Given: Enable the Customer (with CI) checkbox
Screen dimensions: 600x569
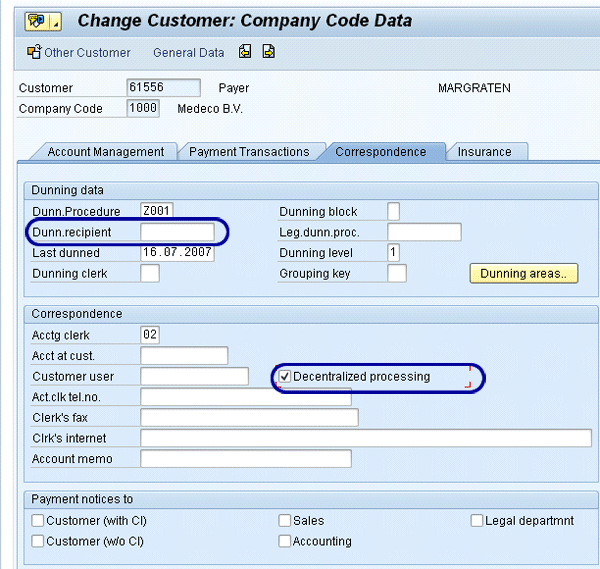Looking at the screenshot, I should 38,521.
